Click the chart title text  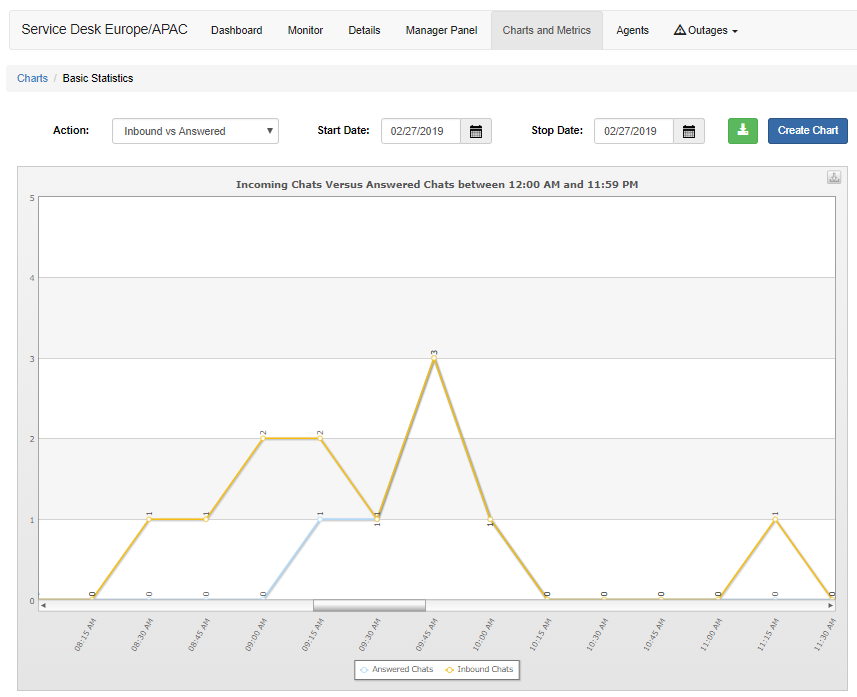pos(437,185)
